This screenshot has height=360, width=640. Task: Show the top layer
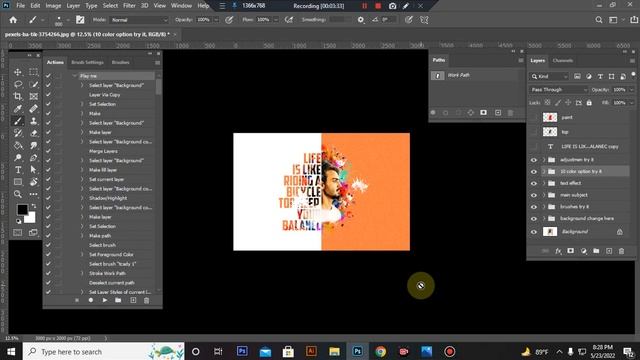click(533, 132)
